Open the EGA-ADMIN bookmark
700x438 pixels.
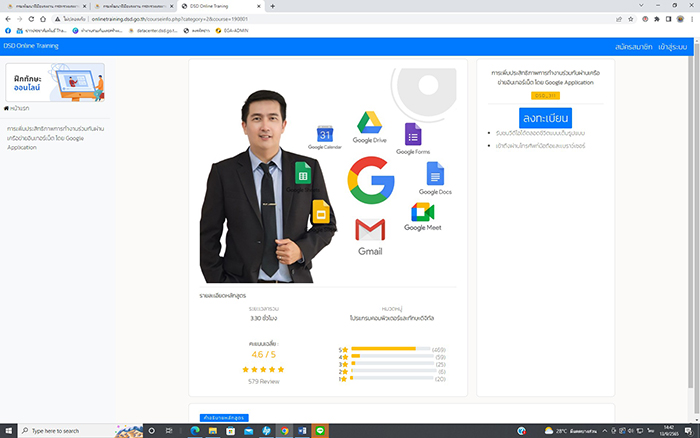point(232,31)
